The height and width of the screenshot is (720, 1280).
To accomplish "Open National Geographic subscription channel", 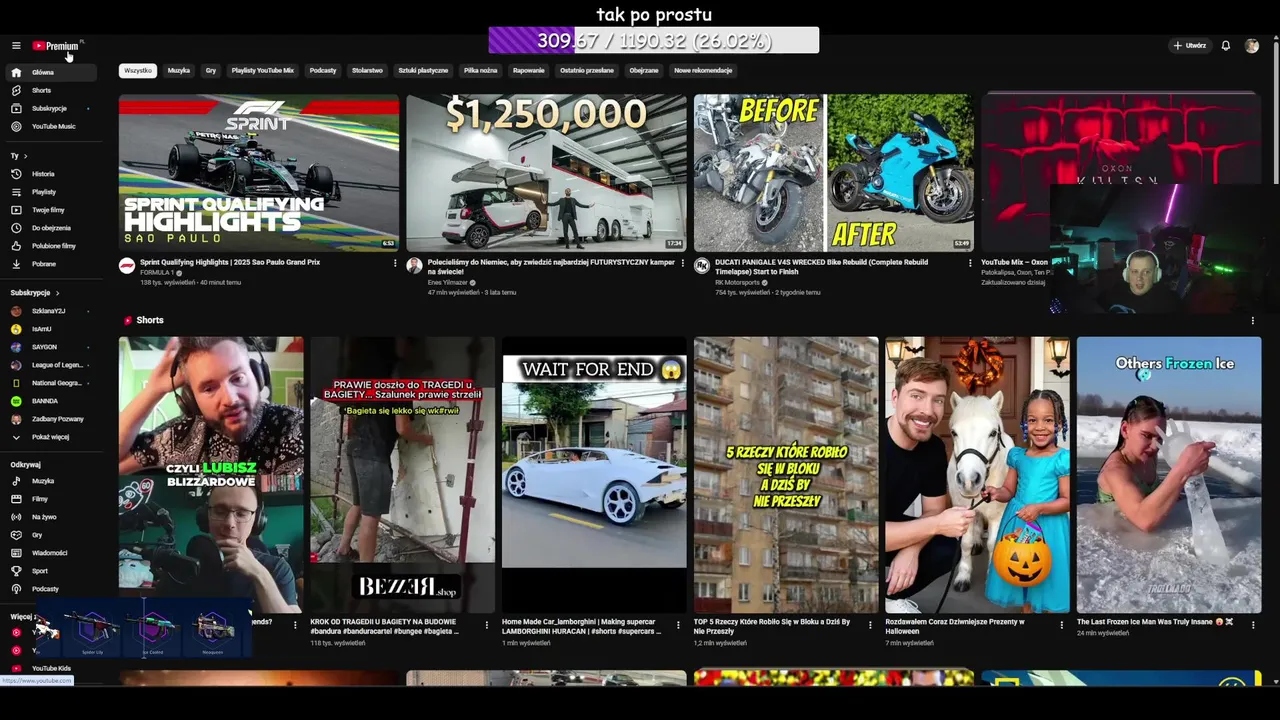I will tap(50, 383).
